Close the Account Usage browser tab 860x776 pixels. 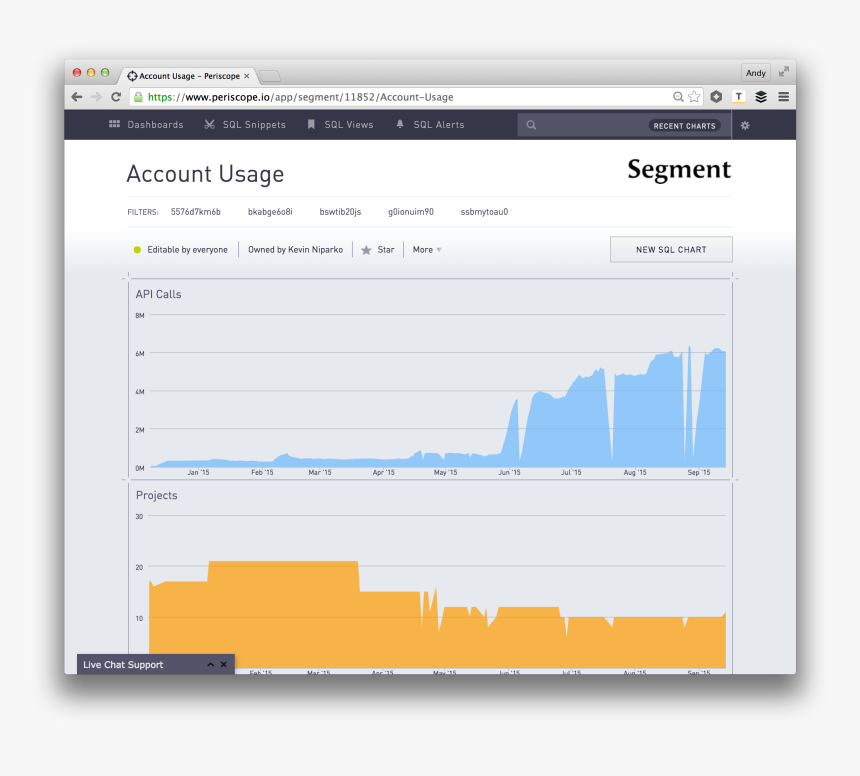pyautogui.click(x=247, y=76)
